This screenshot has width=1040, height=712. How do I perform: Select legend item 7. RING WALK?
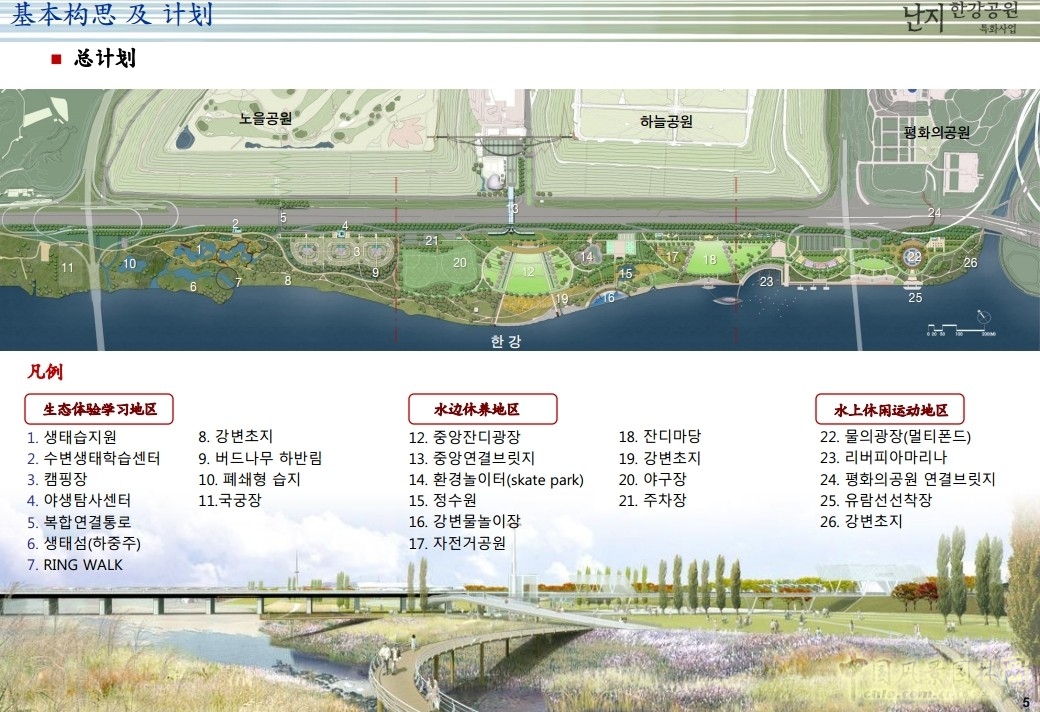pyautogui.click(x=75, y=564)
